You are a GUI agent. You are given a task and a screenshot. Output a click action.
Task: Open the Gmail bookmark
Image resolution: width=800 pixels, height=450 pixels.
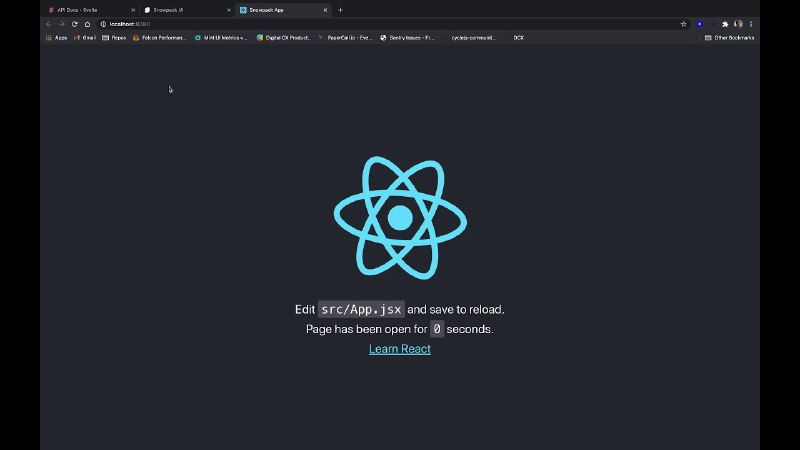click(85, 38)
